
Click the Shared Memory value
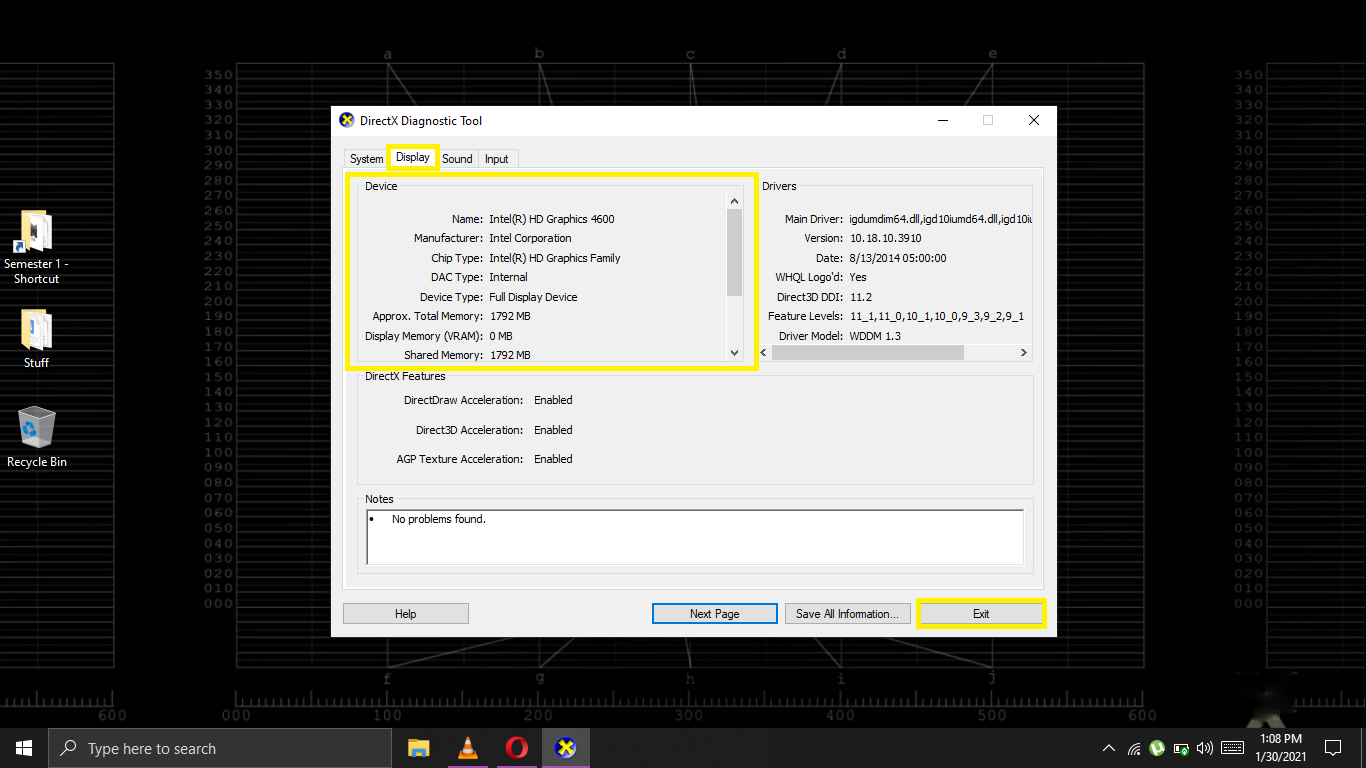click(510, 355)
